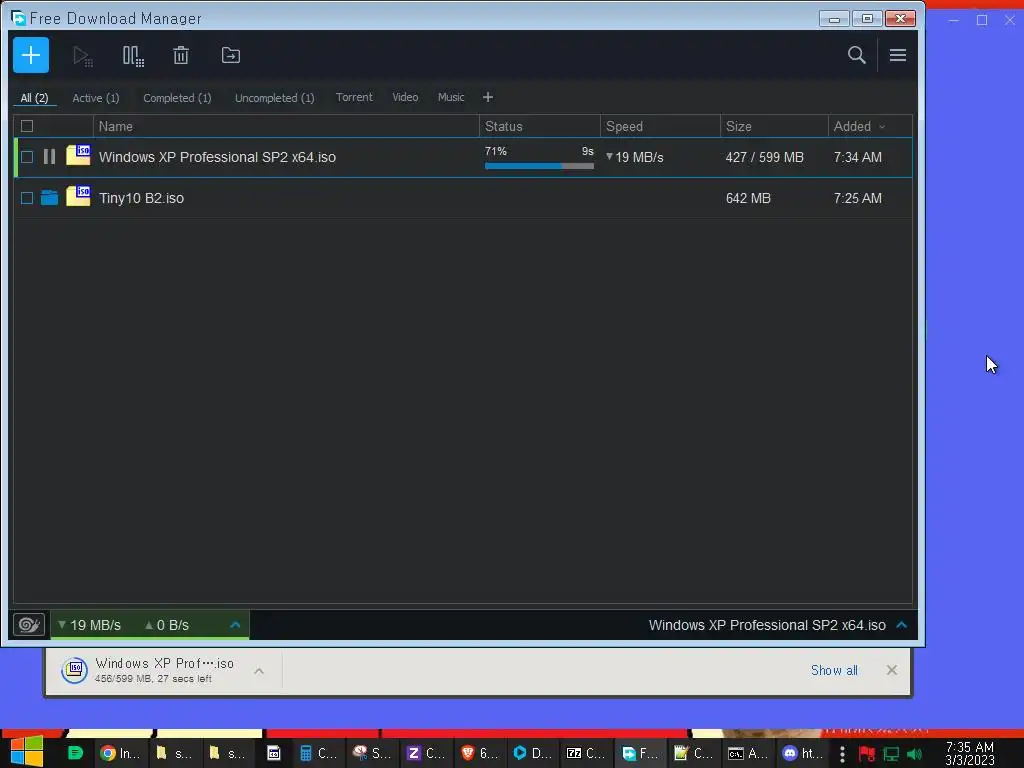
Task: Open the hamburger main menu
Action: click(x=897, y=56)
